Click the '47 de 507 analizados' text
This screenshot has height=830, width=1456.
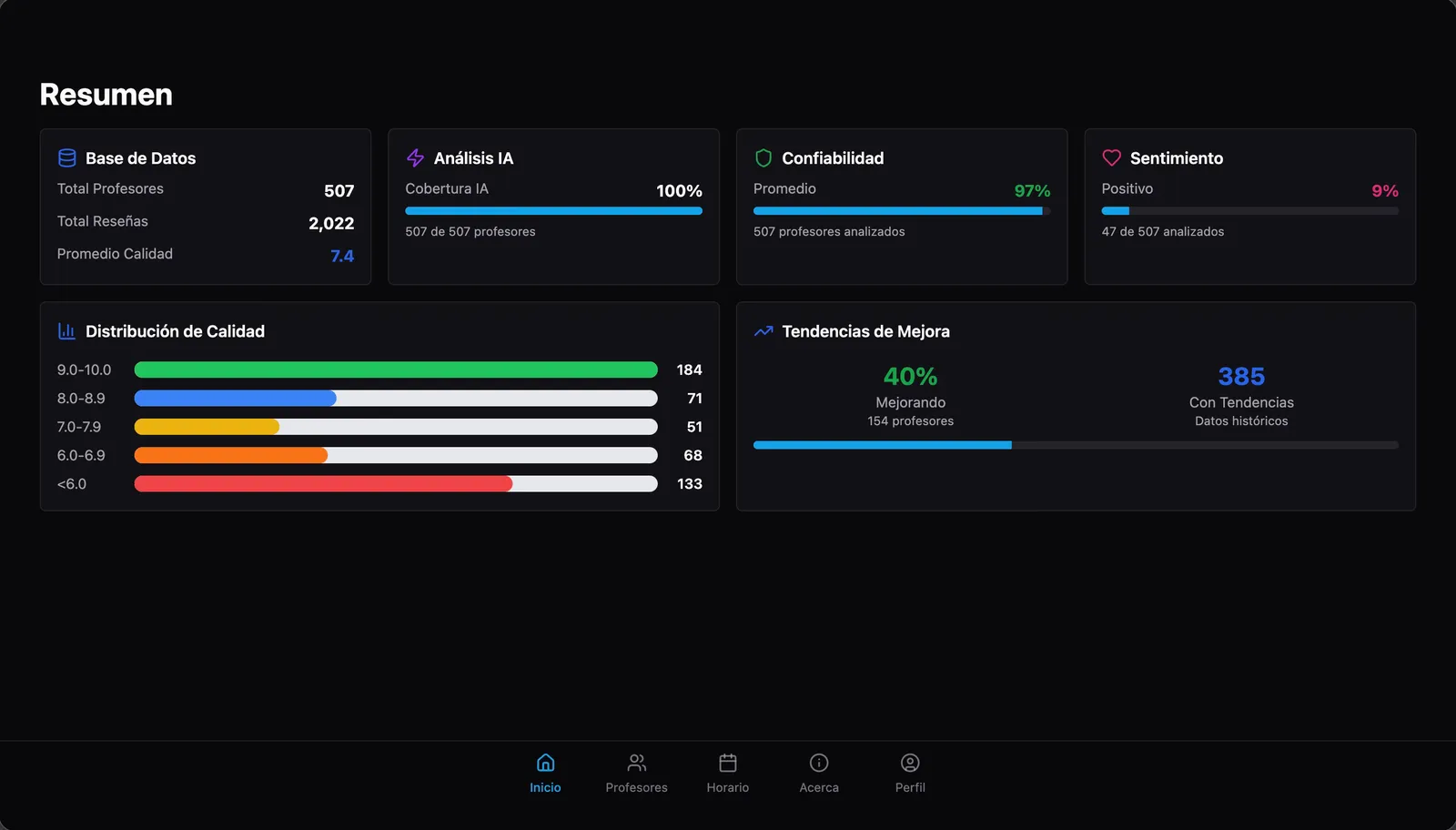1163,232
